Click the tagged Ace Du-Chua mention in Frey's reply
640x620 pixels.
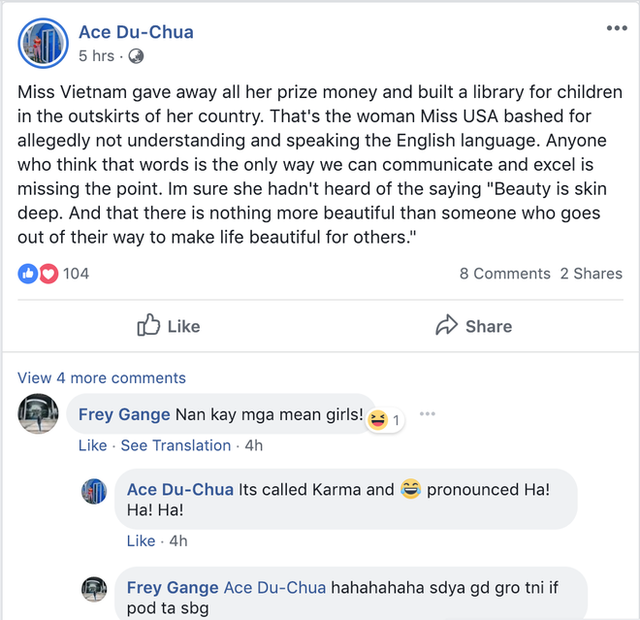click(x=274, y=587)
